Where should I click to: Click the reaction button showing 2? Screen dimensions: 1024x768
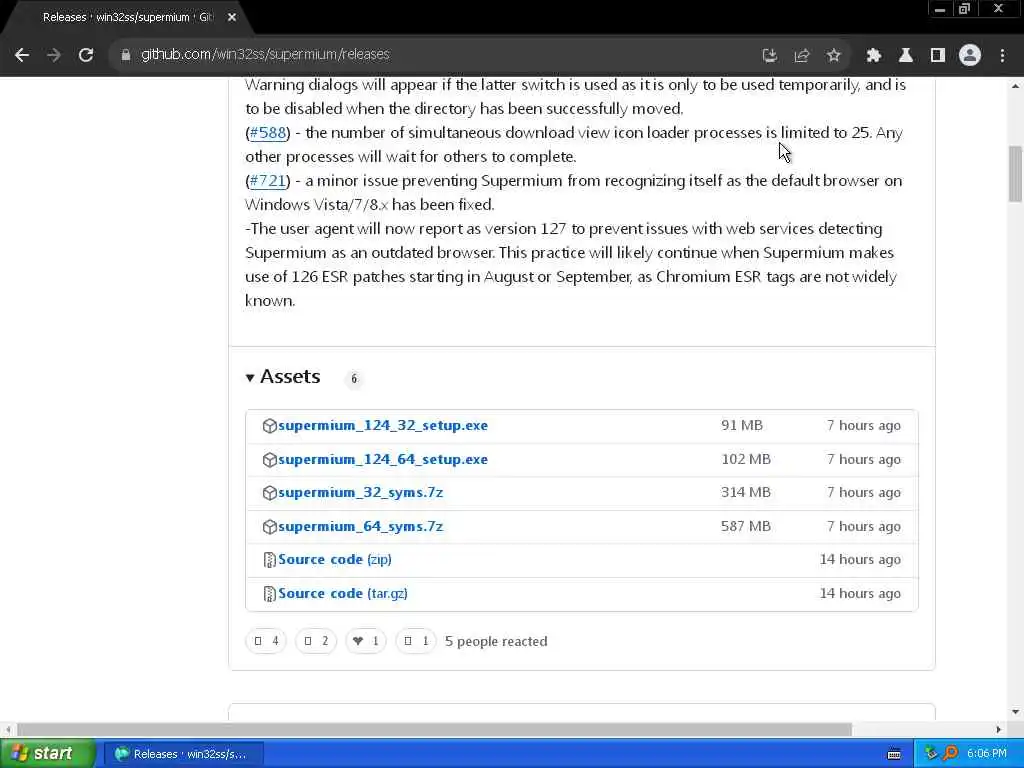pos(316,641)
